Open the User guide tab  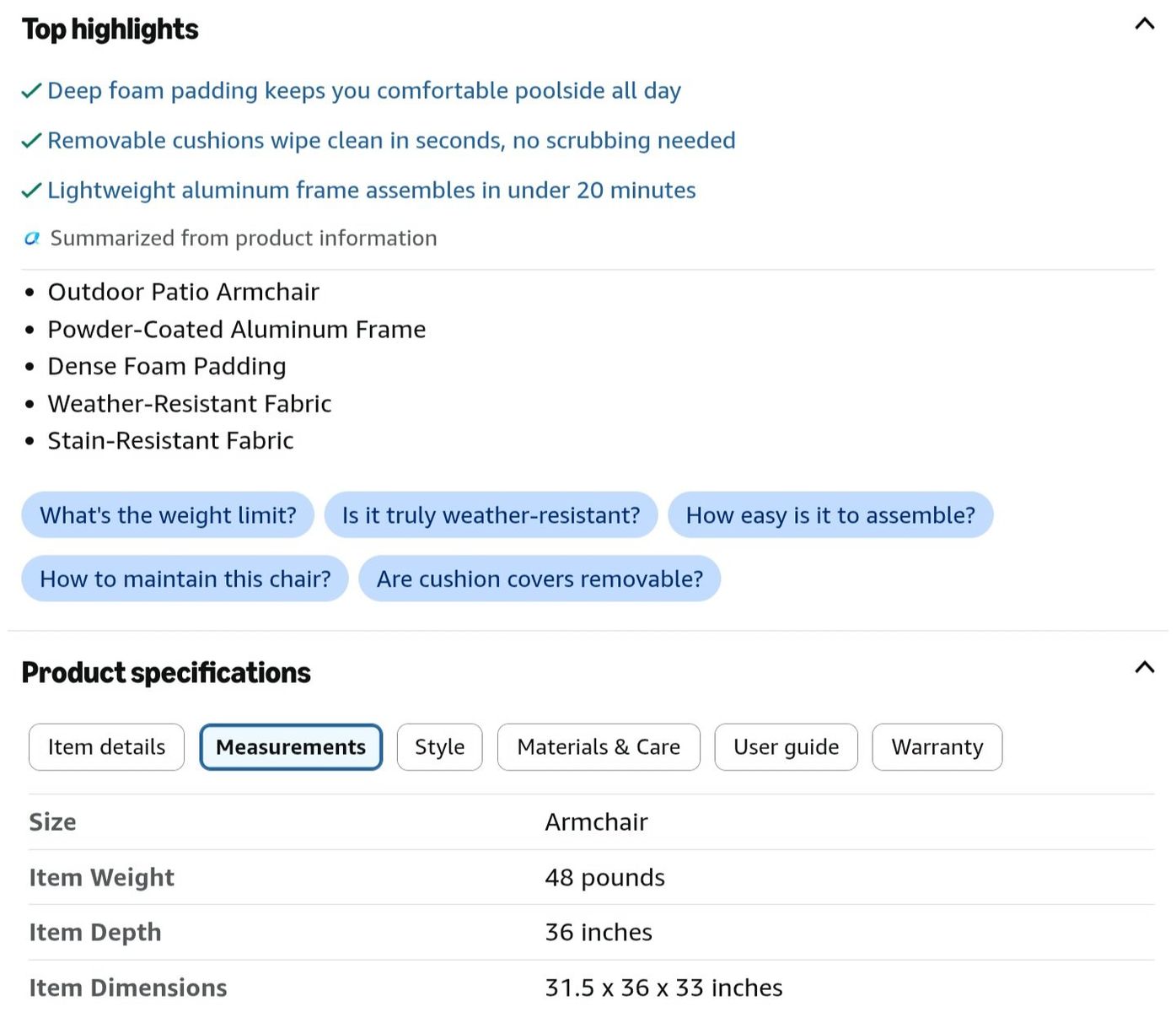tap(786, 747)
